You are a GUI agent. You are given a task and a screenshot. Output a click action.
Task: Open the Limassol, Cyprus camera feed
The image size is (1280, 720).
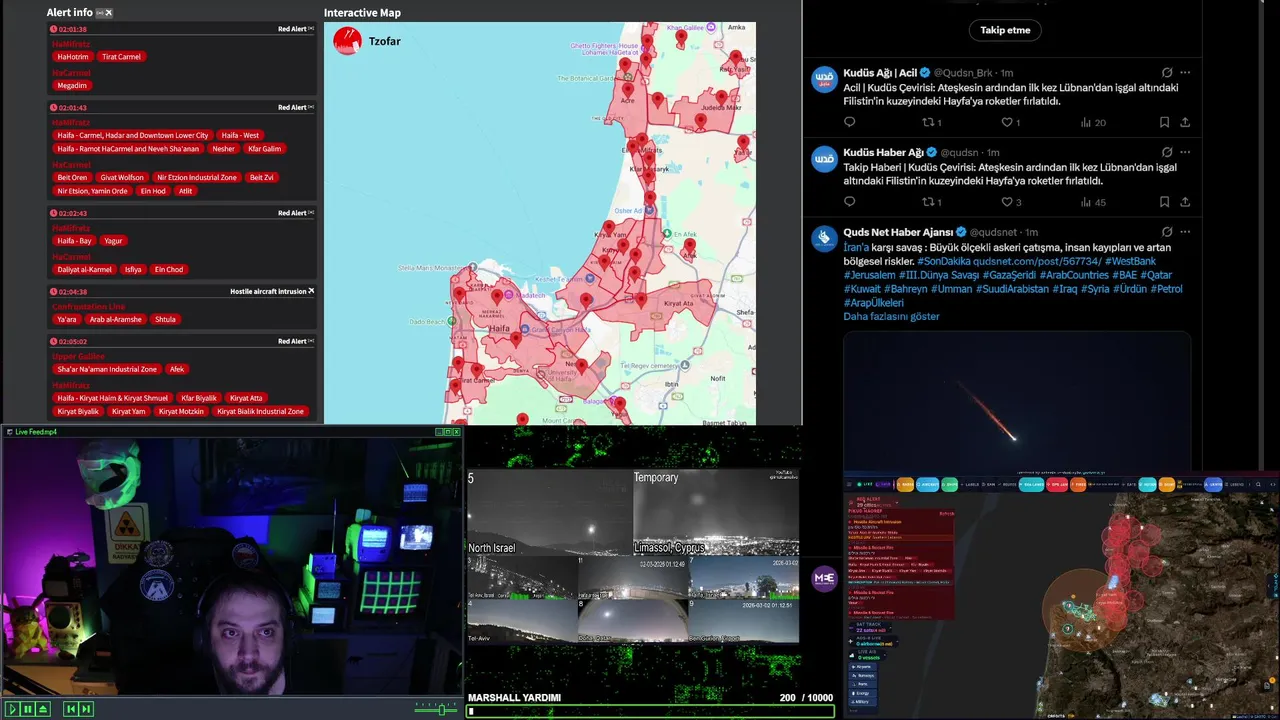click(x=716, y=513)
